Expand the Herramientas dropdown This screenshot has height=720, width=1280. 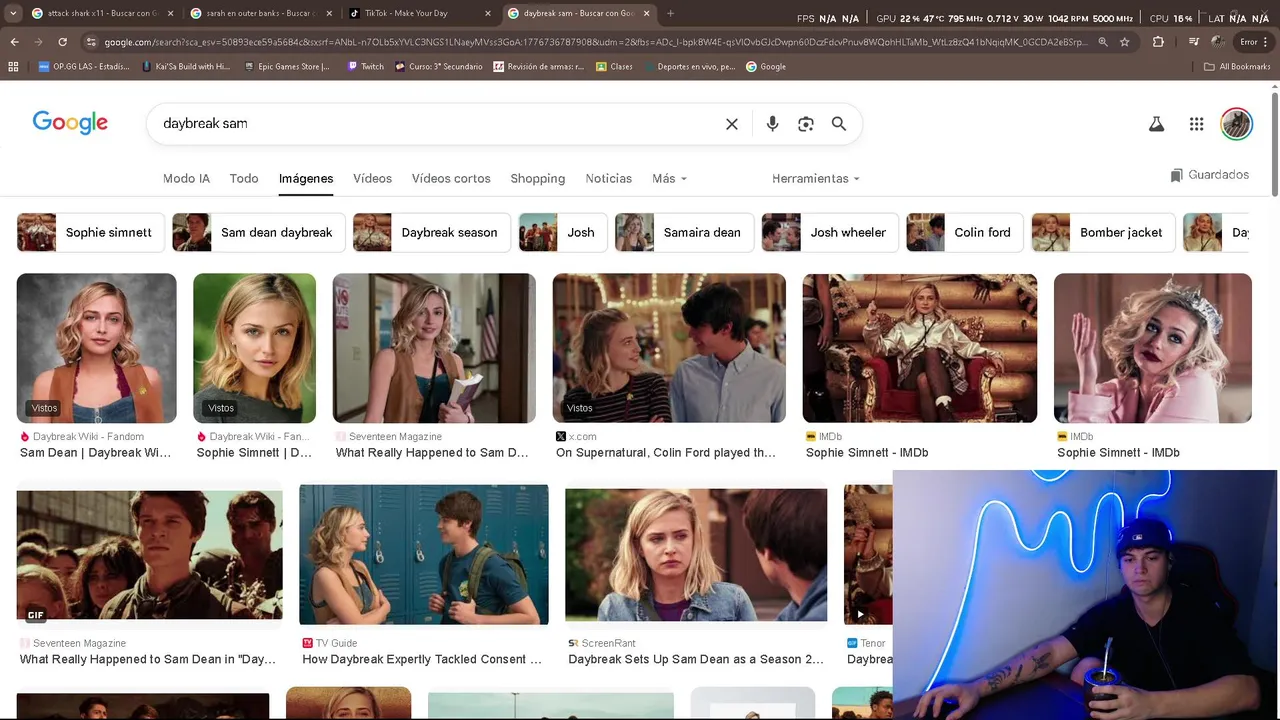tap(816, 178)
